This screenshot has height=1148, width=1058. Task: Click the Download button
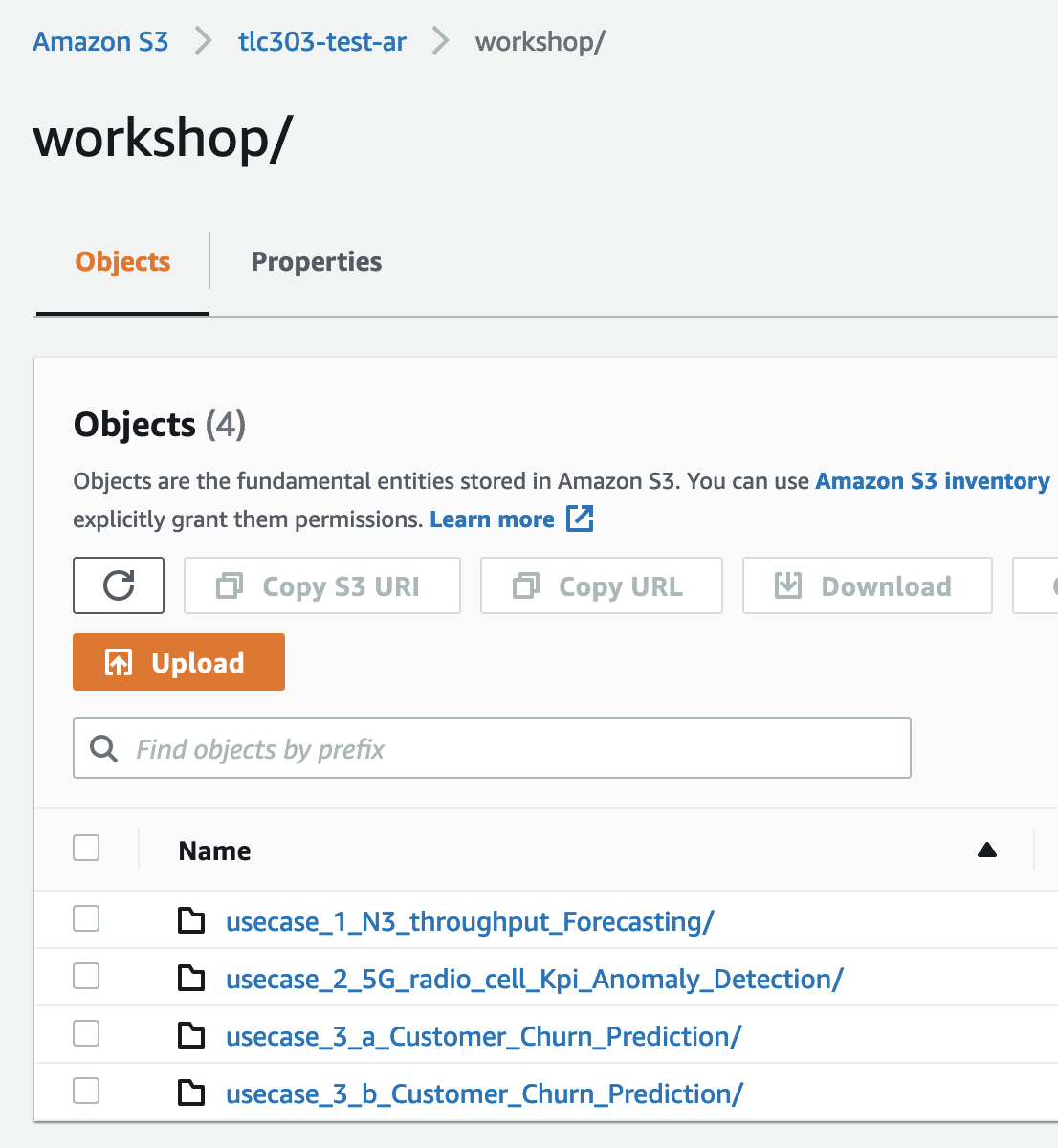(x=868, y=585)
